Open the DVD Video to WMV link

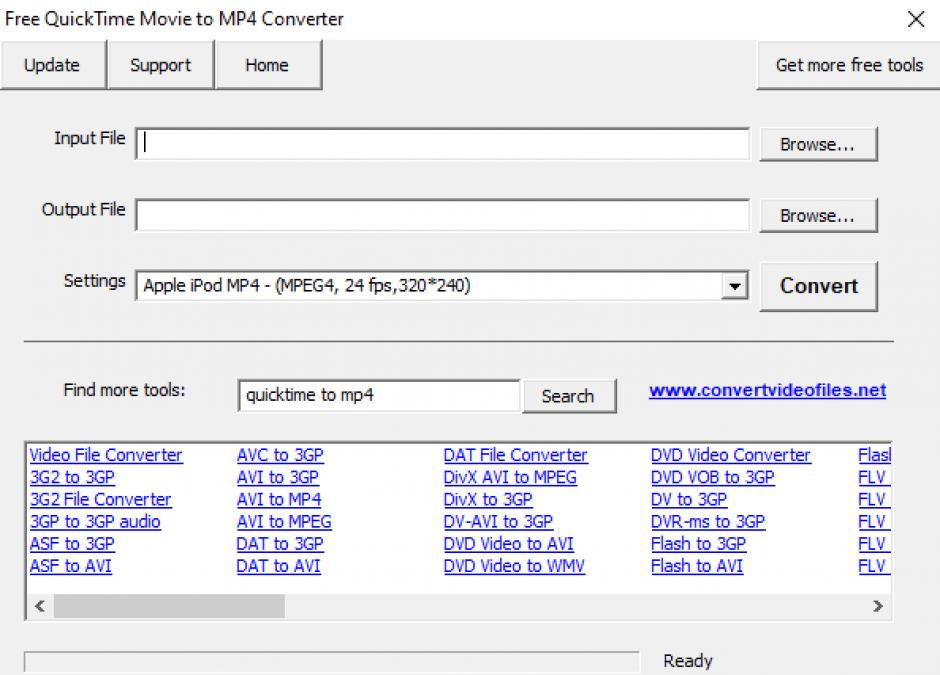tap(514, 566)
